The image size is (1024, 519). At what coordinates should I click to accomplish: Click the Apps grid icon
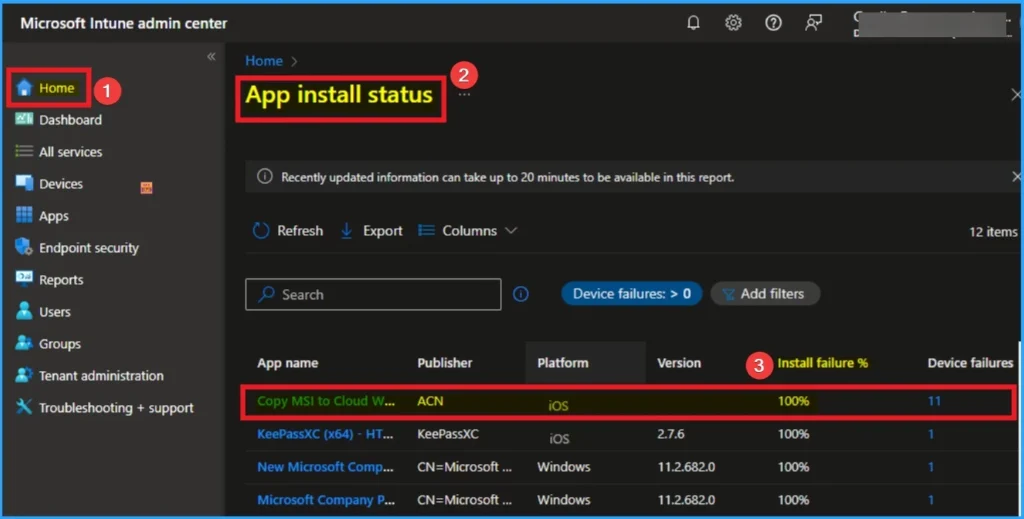(24, 215)
